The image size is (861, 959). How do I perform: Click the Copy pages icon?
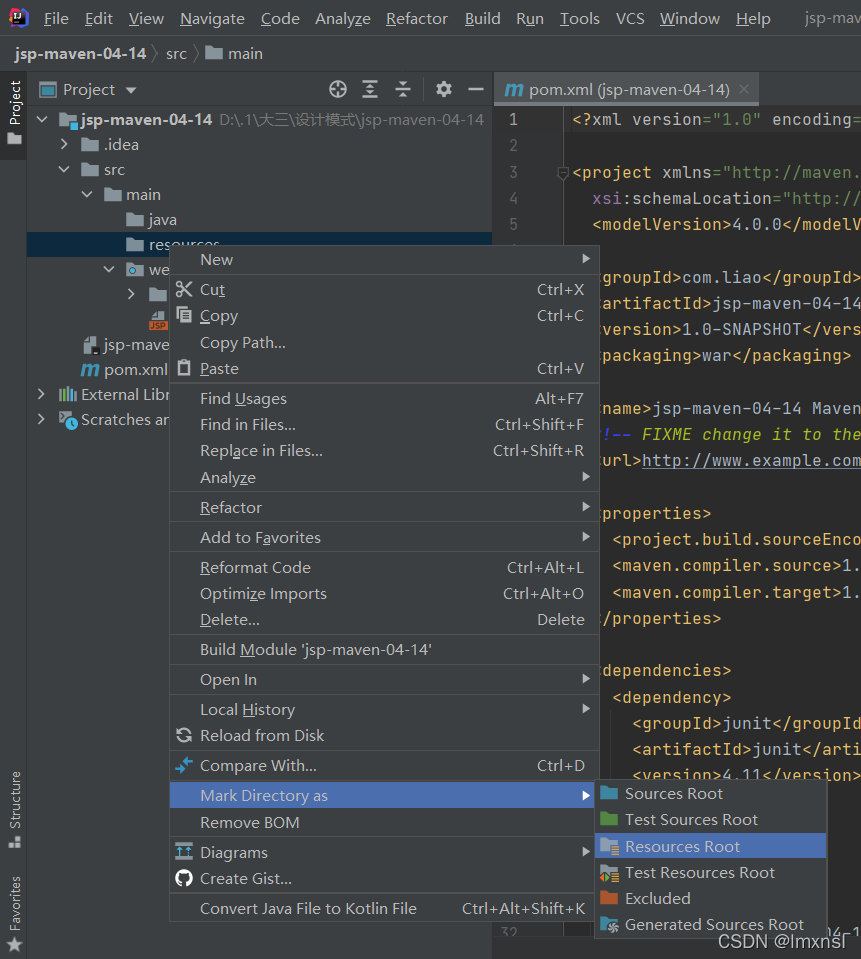184,315
